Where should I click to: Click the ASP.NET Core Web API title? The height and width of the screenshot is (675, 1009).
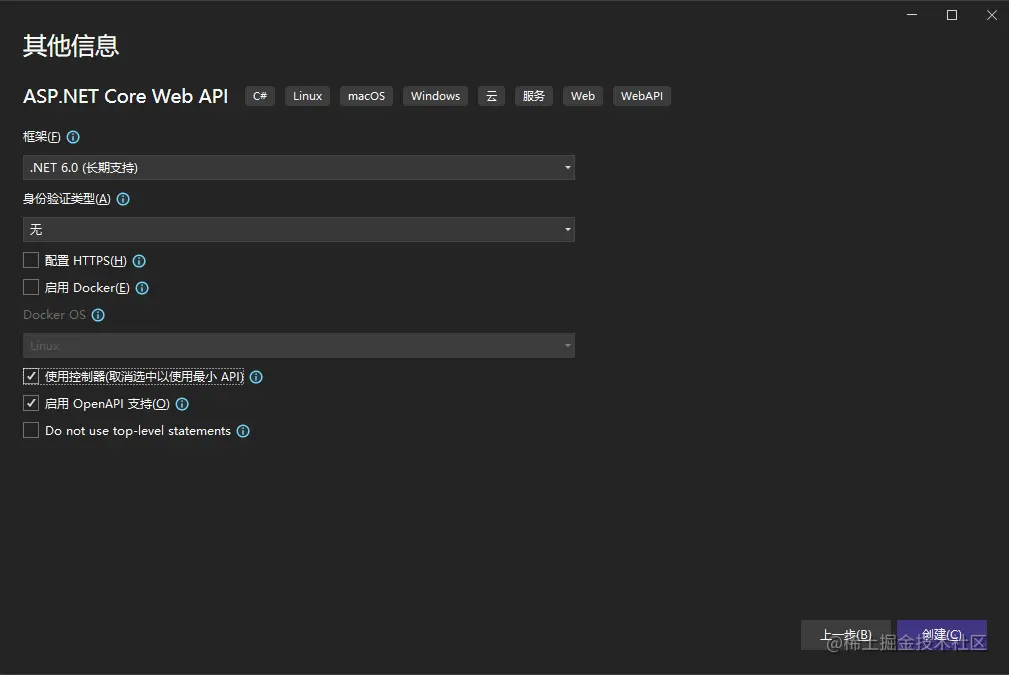[125, 96]
